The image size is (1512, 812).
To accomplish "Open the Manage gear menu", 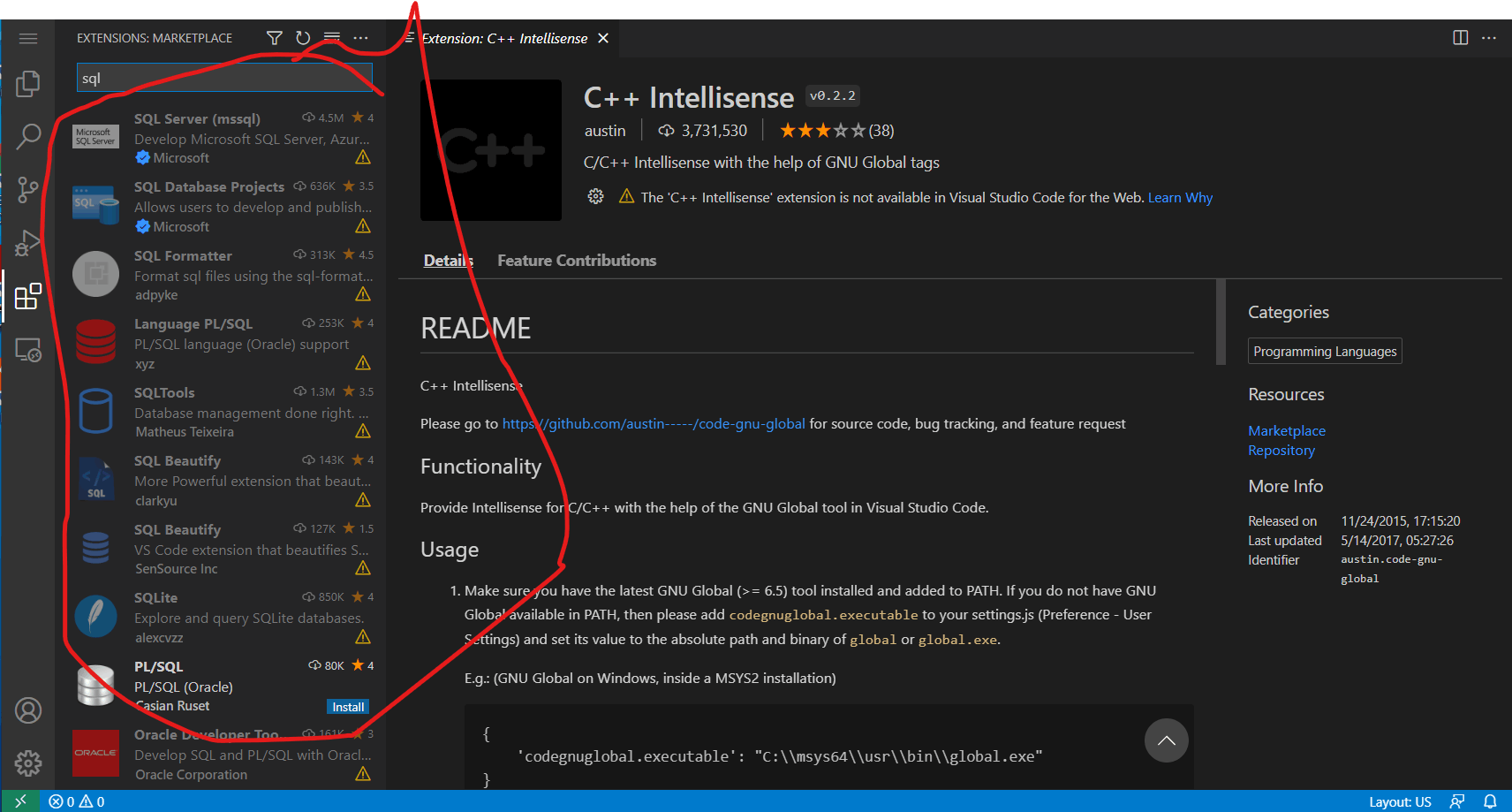I will point(28,763).
